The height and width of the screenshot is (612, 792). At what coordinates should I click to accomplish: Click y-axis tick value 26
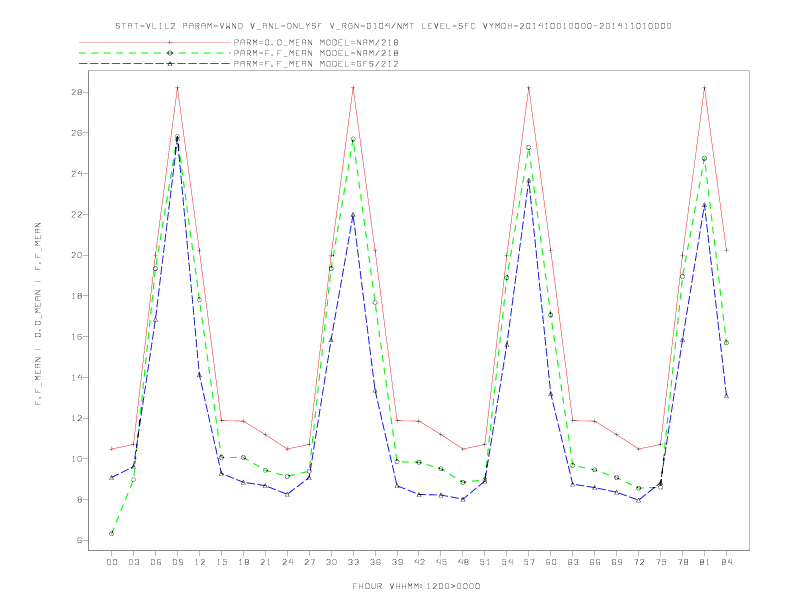77,133
